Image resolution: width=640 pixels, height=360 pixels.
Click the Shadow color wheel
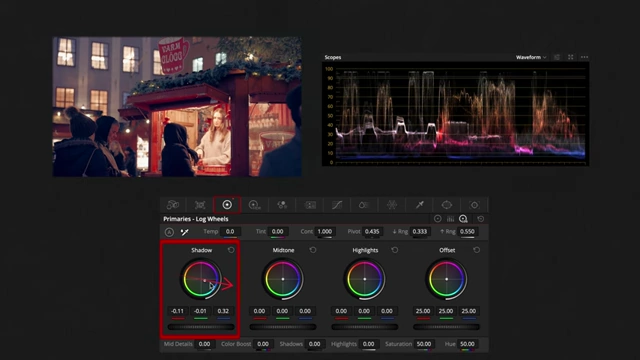coord(201,279)
